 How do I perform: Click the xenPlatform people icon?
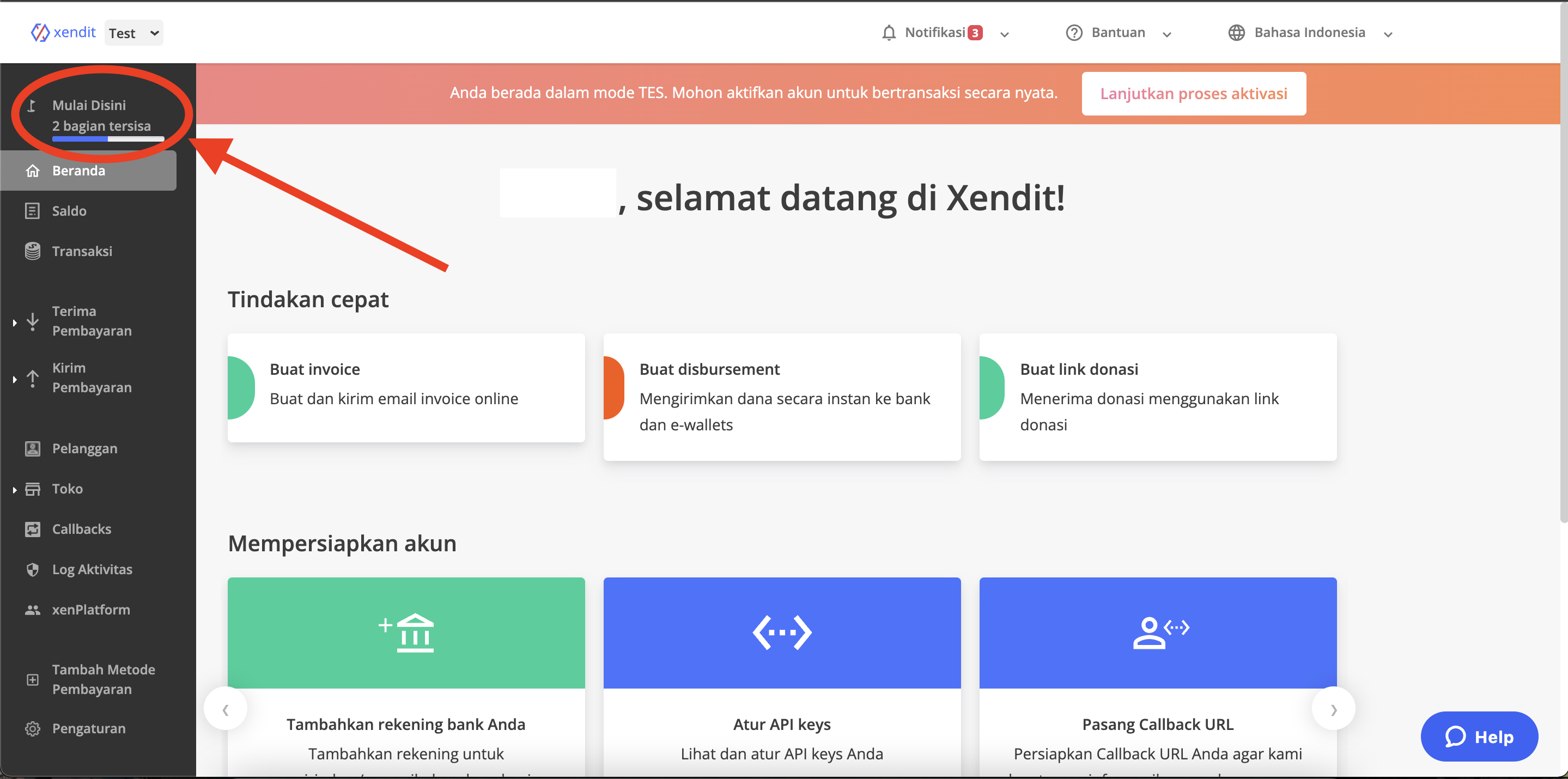pos(33,610)
